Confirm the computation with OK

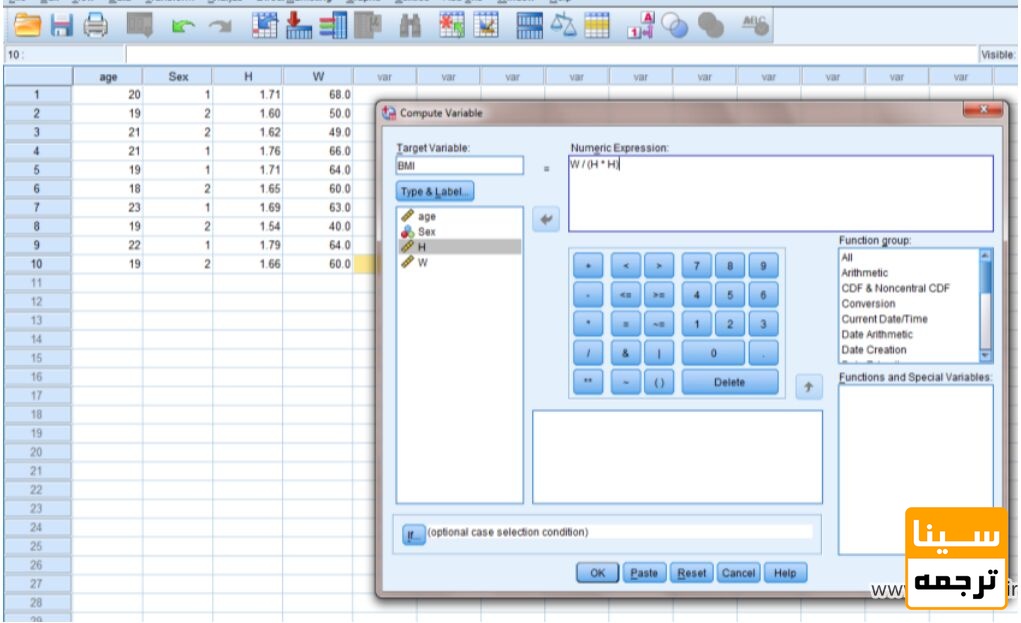click(x=597, y=573)
